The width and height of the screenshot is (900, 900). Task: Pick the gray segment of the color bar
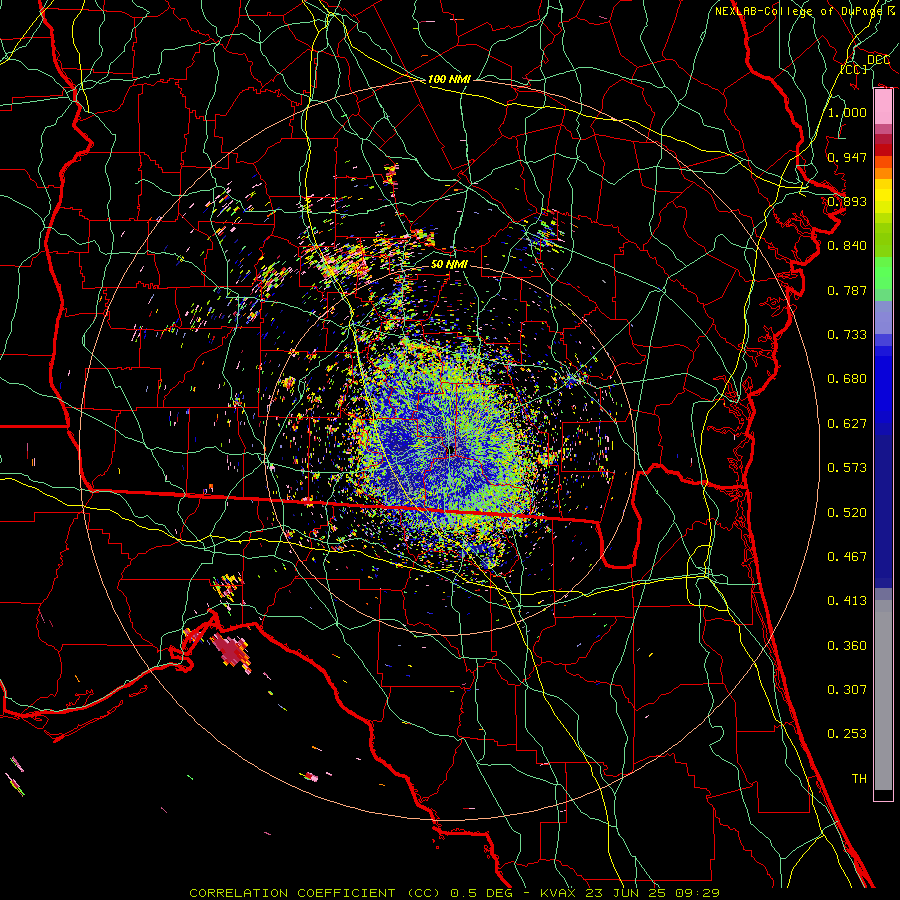coord(883,695)
